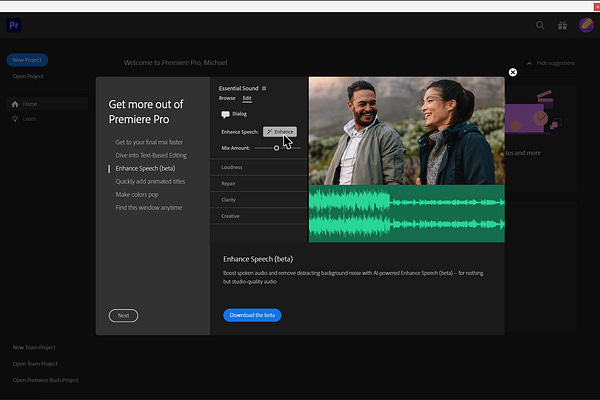This screenshot has width=600, height=400.
Task: Select Find this window anytime
Action: pos(149,207)
